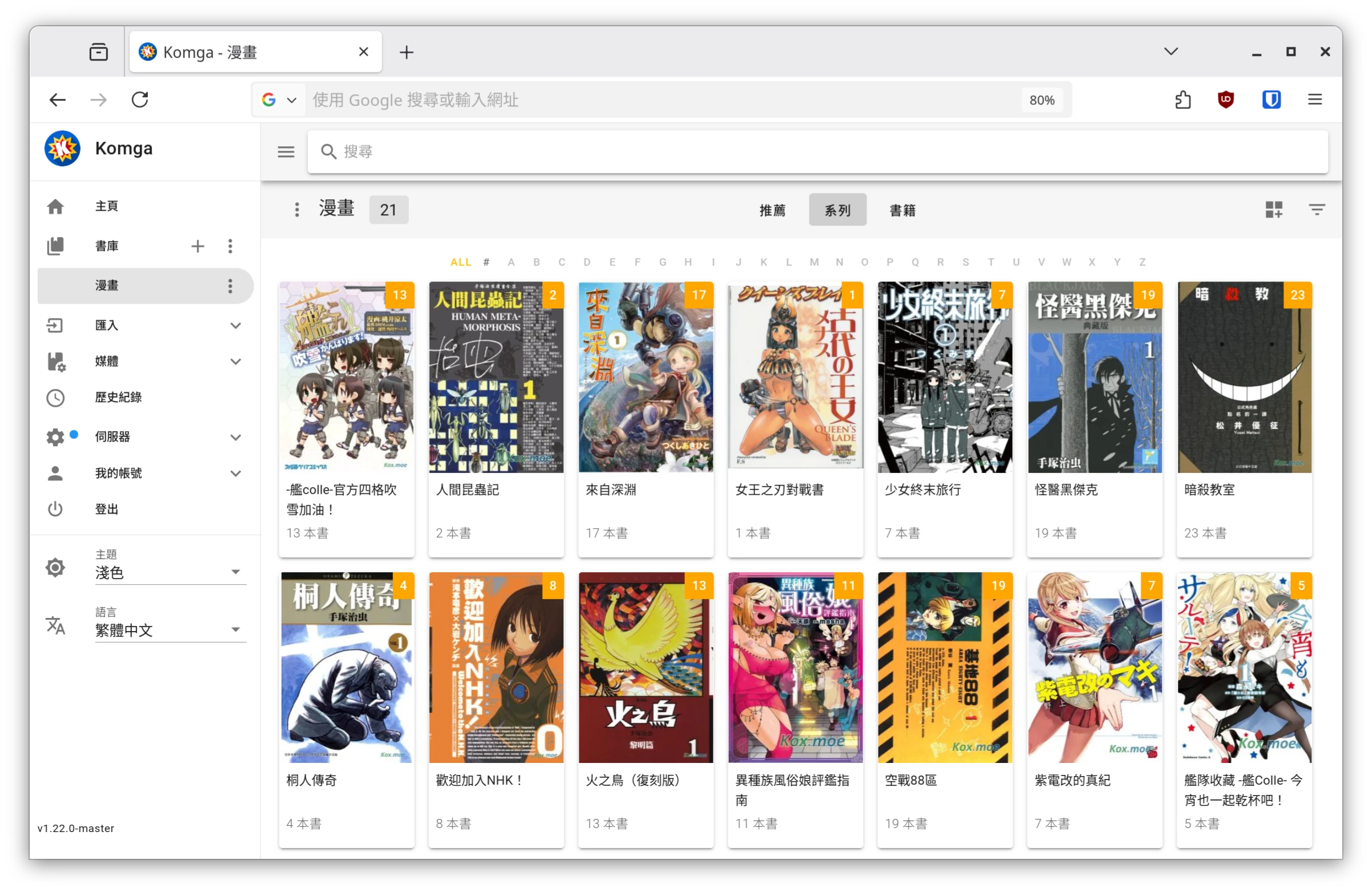The width and height of the screenshot is (1372, 892).
Task: Open the 來自深淵 series cover
Action: pyautogui.click(x=645, y=377)
